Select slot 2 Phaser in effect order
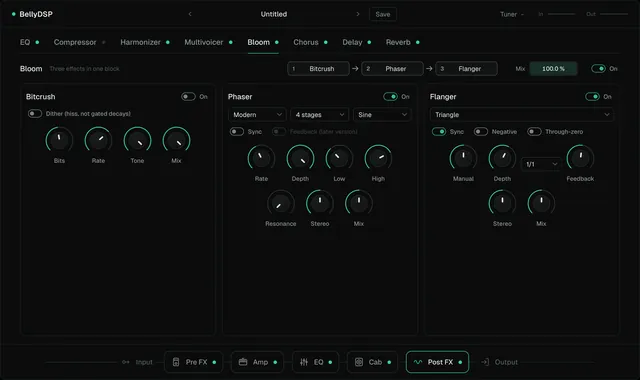The height and width of the screenshot is (380, 640). pos(392,69)
